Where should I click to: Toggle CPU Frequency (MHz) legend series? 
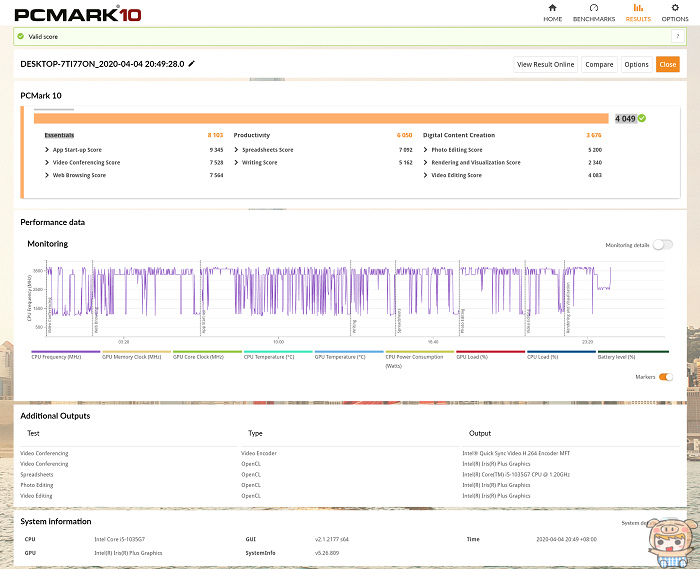64,352
